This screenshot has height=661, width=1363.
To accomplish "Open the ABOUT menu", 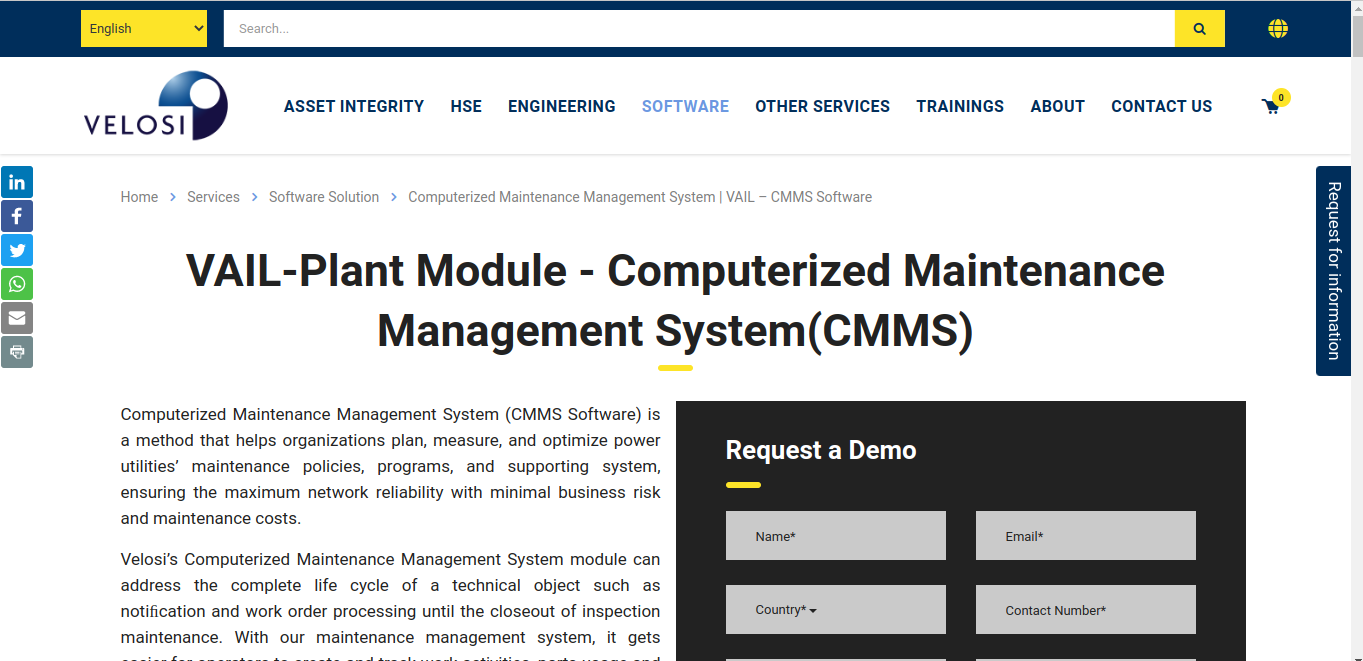I will (x=1057, y=106).
